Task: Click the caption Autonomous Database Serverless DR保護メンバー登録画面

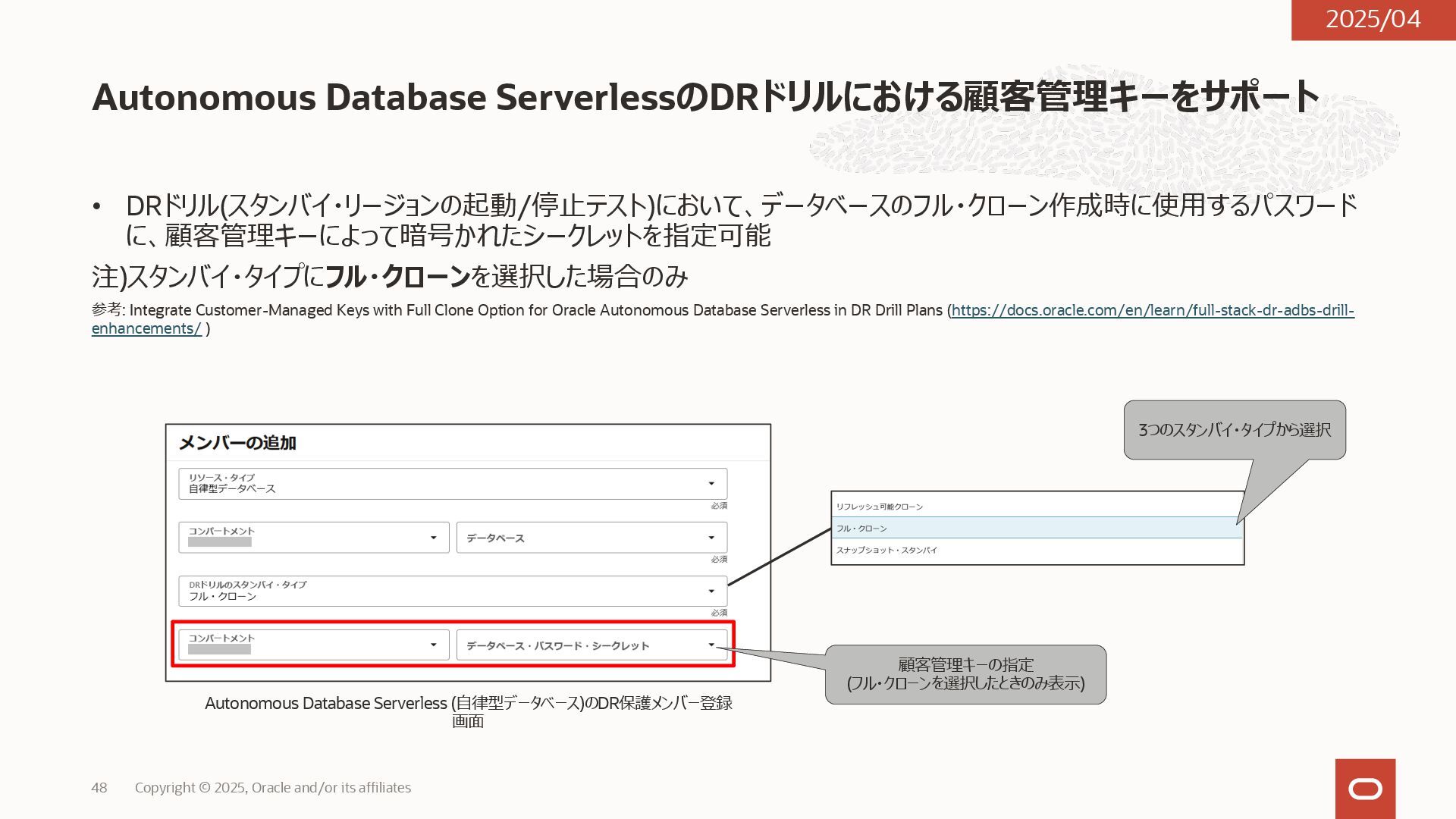Action: (468, 711)
